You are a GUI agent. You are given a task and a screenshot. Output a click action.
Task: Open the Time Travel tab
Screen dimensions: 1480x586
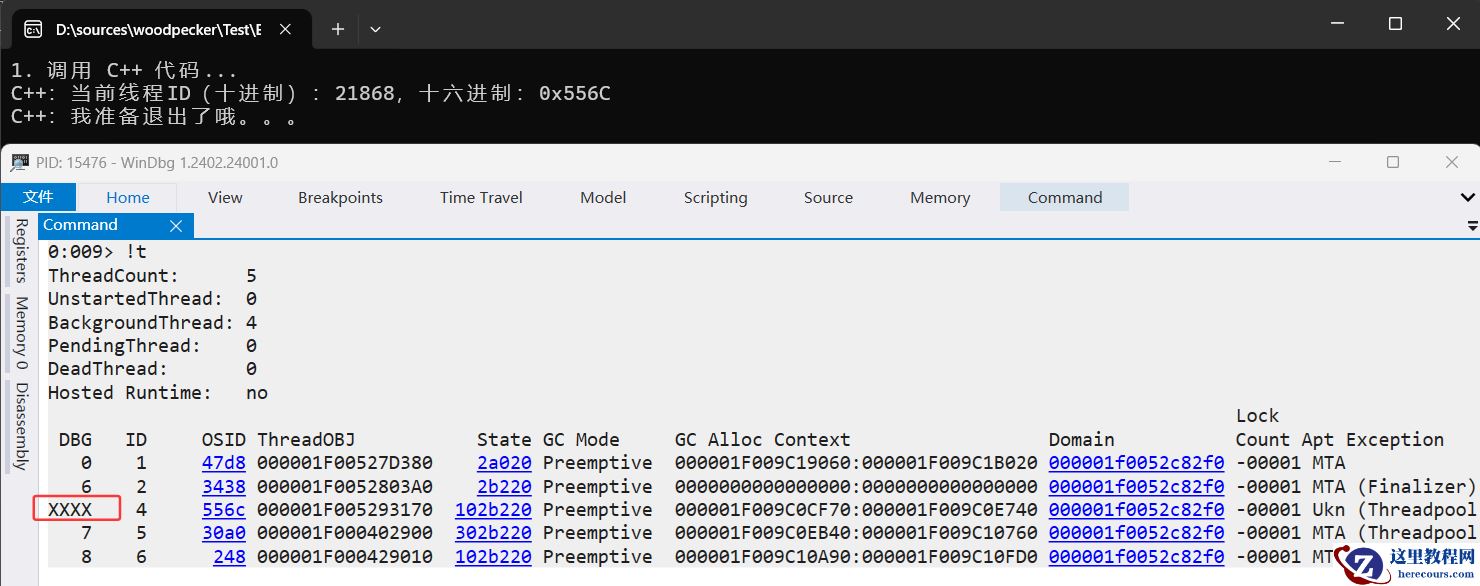481,197
